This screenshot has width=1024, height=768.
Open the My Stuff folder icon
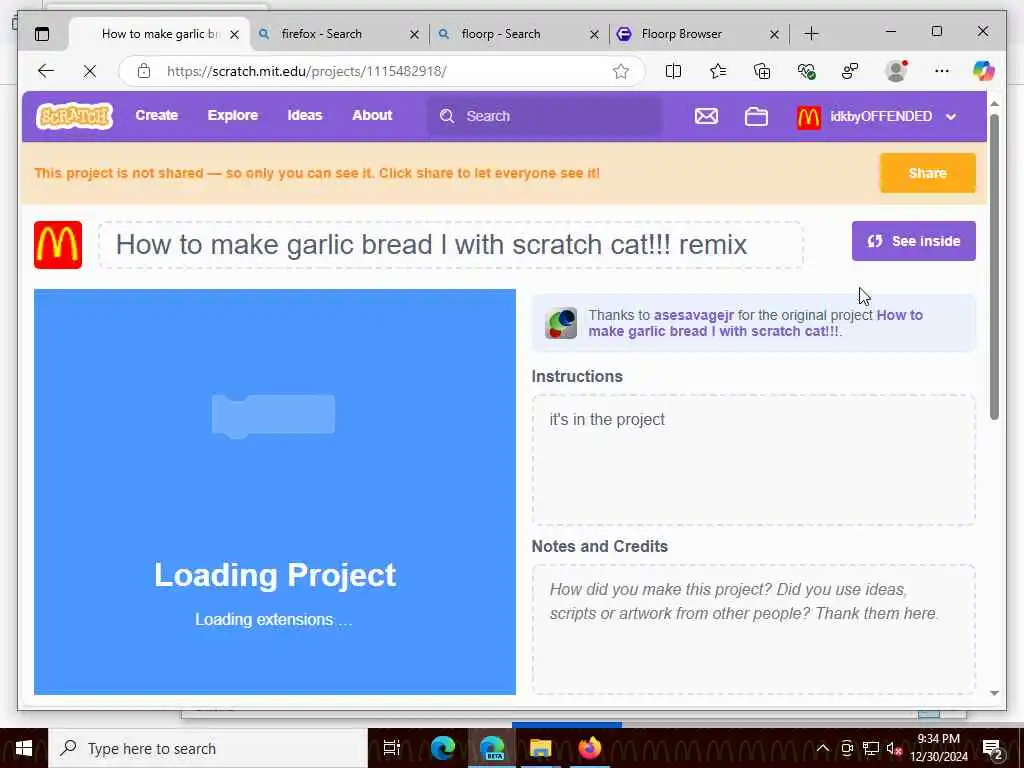click(x=756, y=116)
